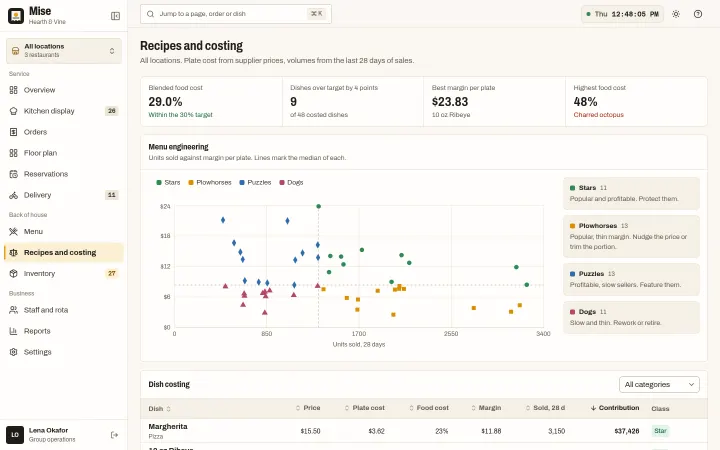Navigate to Floor plan
This screenshot has height=450, width=720.
[x=64, y=153]
